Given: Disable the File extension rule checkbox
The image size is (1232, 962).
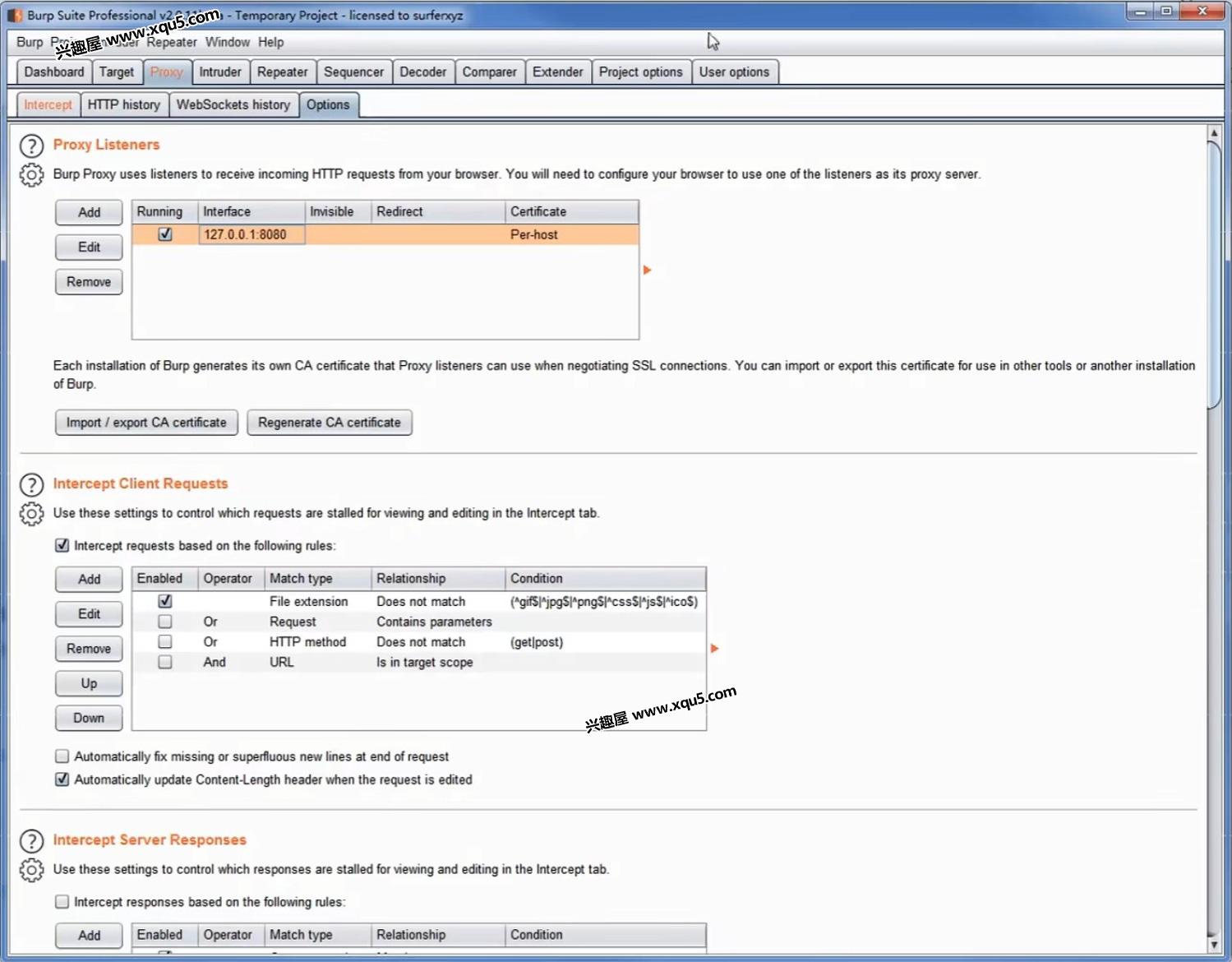Looking at the screenshot, I should (165, 601).
